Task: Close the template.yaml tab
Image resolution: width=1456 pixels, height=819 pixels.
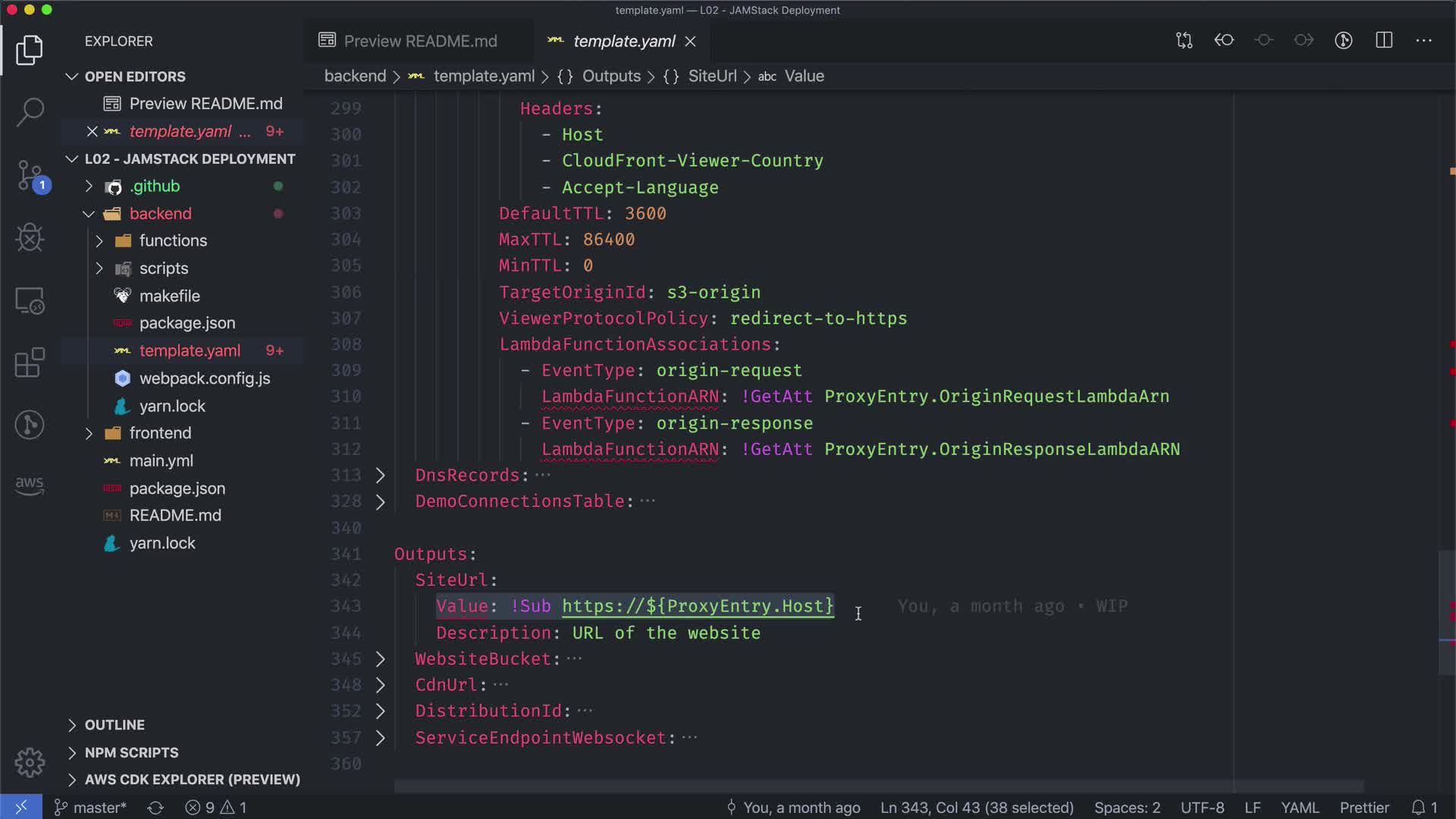Action: (x=690, y=42)
